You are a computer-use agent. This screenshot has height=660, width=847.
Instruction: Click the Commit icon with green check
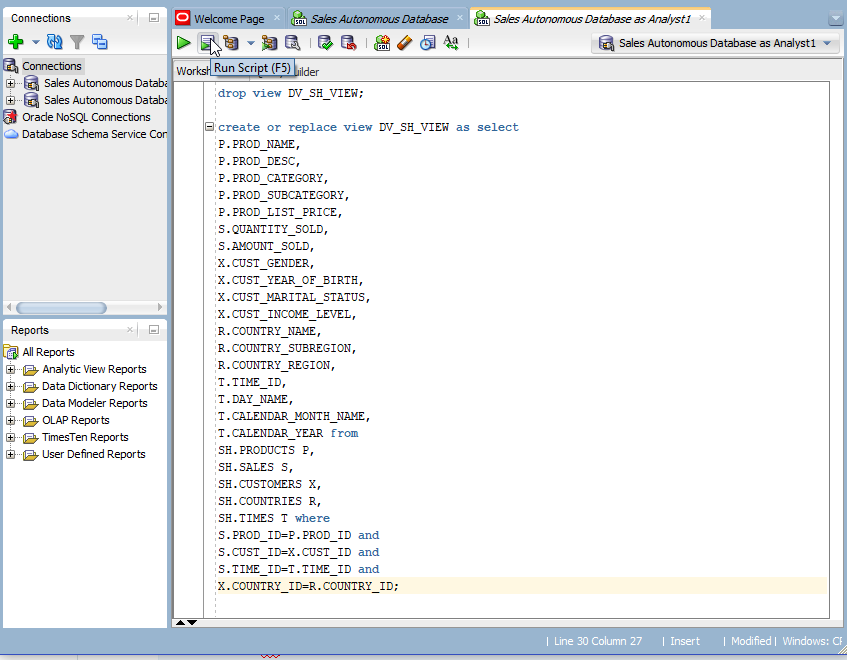tap(325, 43)
